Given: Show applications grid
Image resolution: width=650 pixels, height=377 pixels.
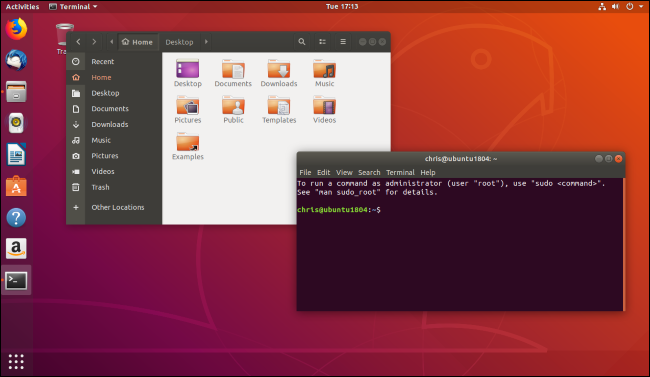Looking at the screenshot, I should [16, 362].
